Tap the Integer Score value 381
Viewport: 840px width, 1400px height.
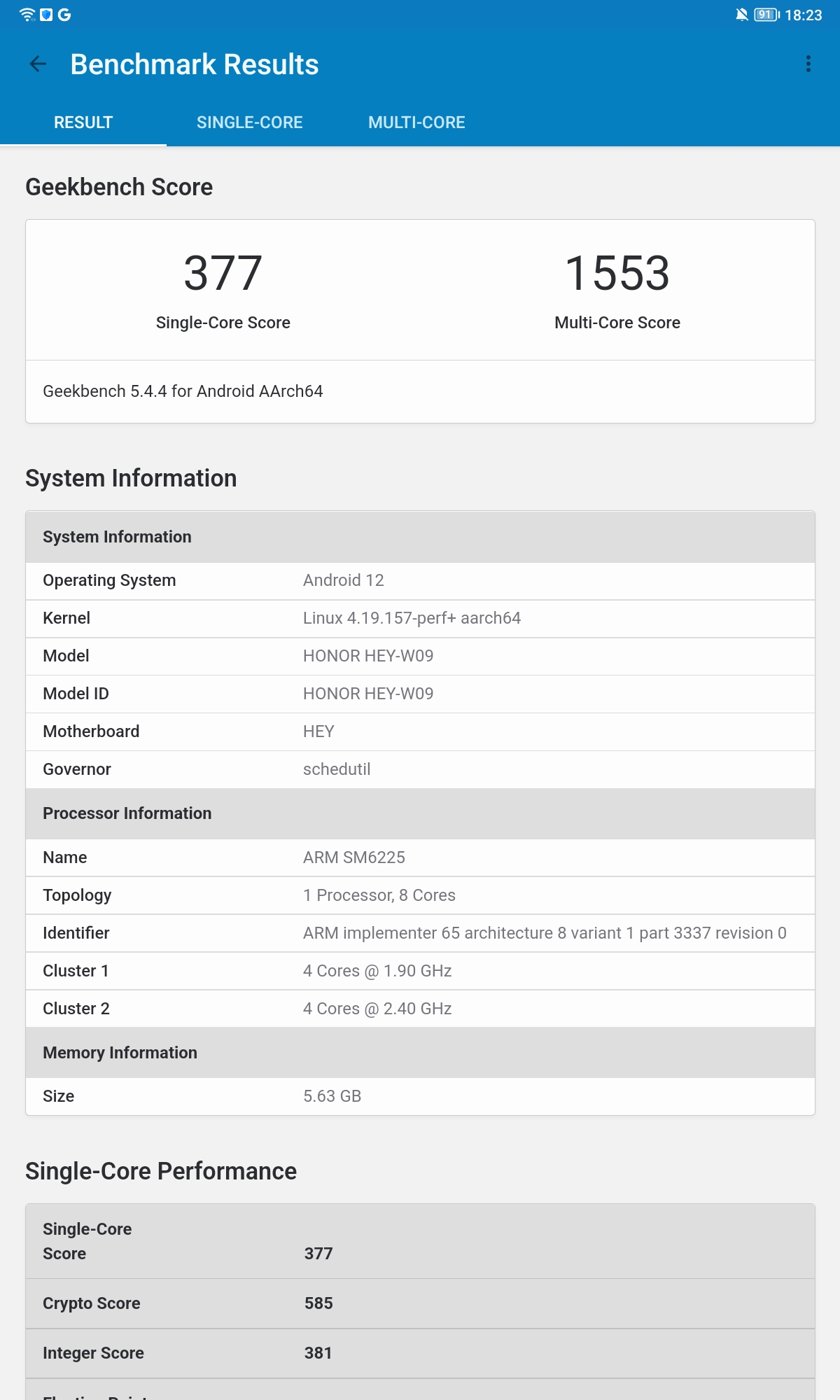(x=318, y=1353)
